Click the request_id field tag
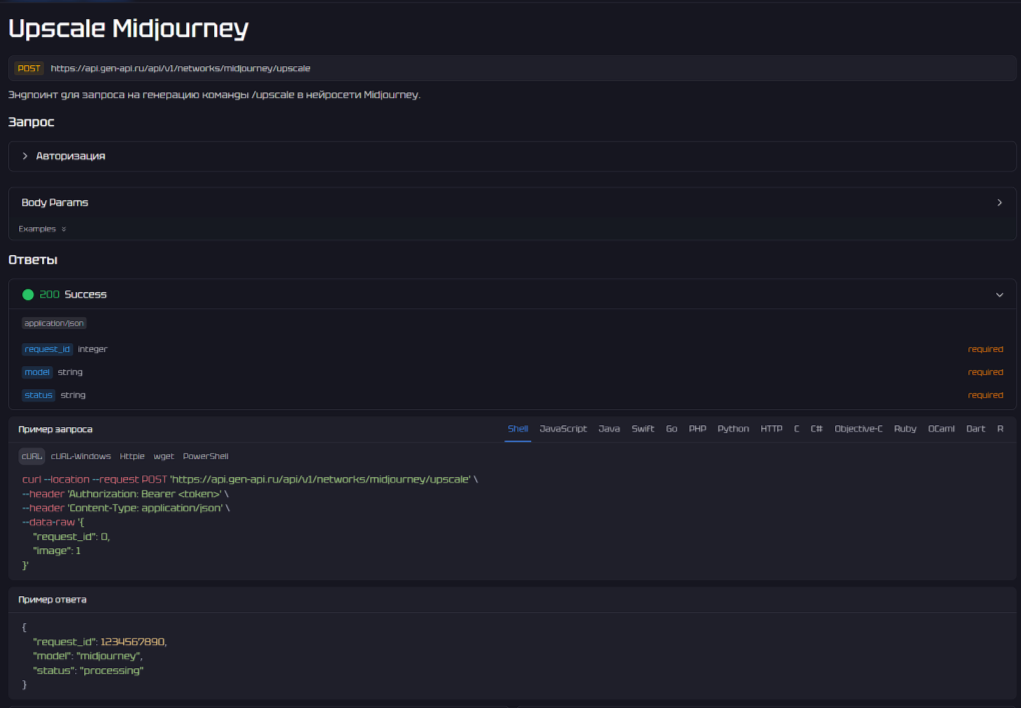This screenshot has height=708, width=1021. tap(48, 349)
